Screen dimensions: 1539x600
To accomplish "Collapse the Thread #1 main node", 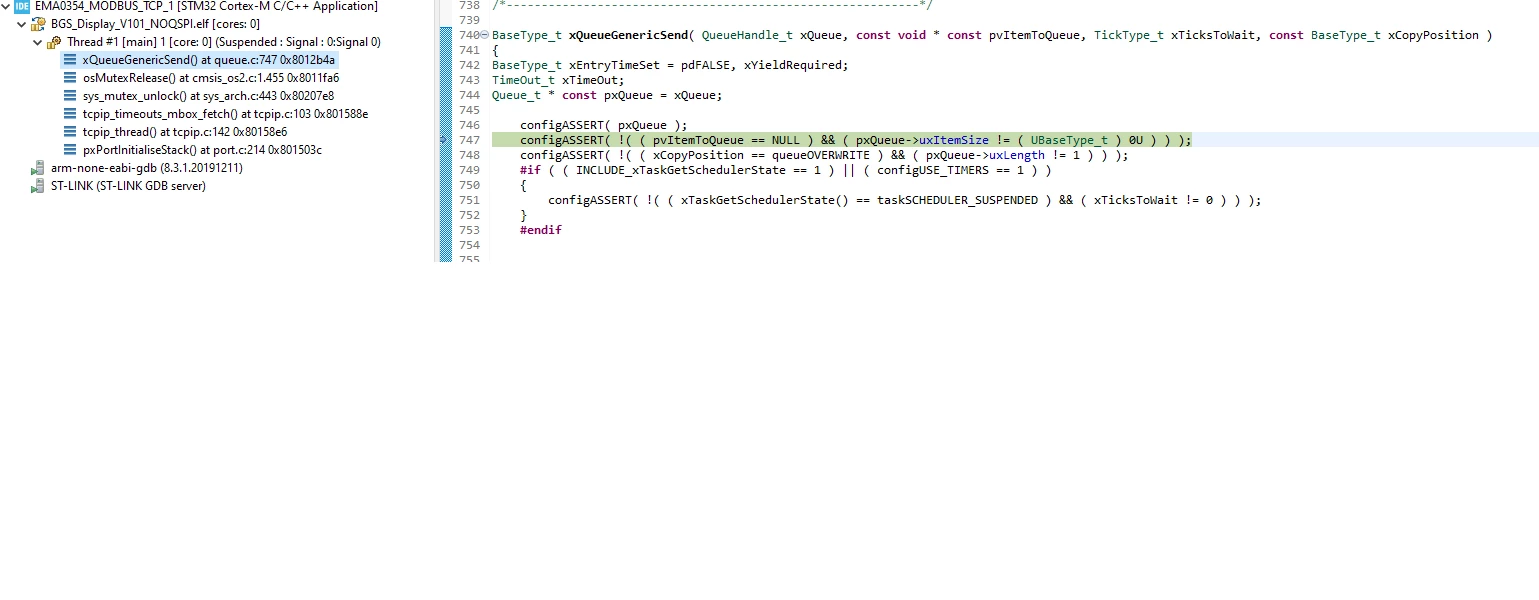I will (38, 42).
